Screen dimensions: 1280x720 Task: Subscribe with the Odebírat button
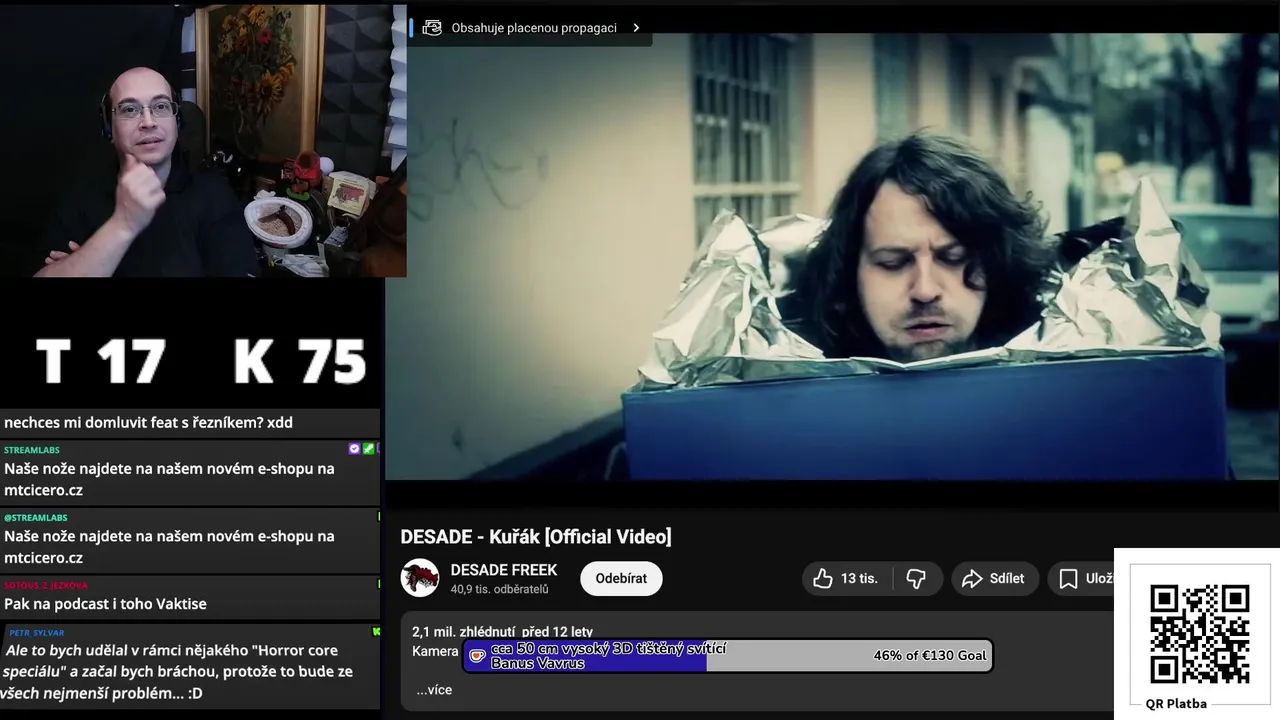pyautogui.click(x=621, y=578)
